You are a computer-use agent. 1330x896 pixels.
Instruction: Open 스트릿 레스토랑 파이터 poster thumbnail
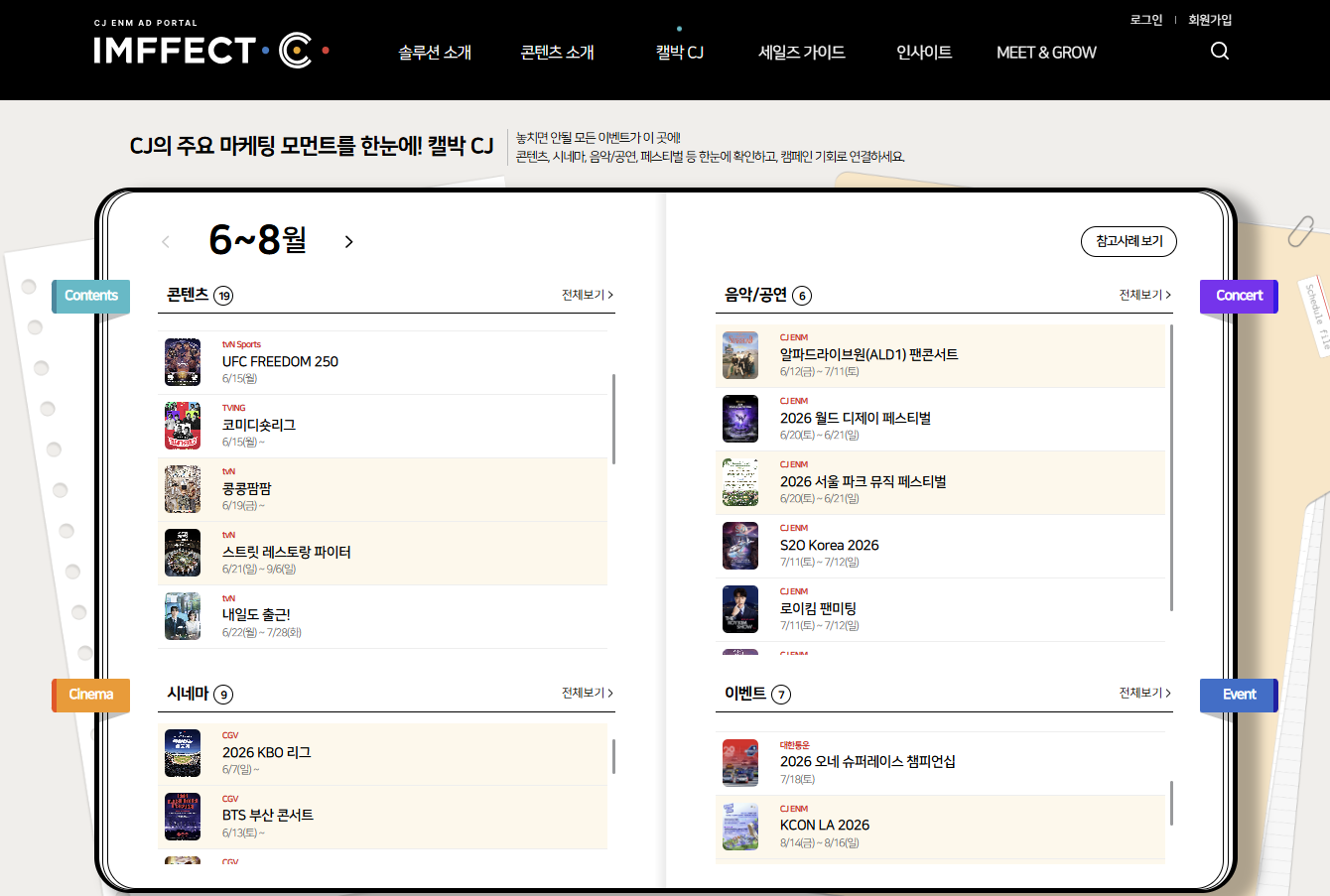click(x=183, y=553)
